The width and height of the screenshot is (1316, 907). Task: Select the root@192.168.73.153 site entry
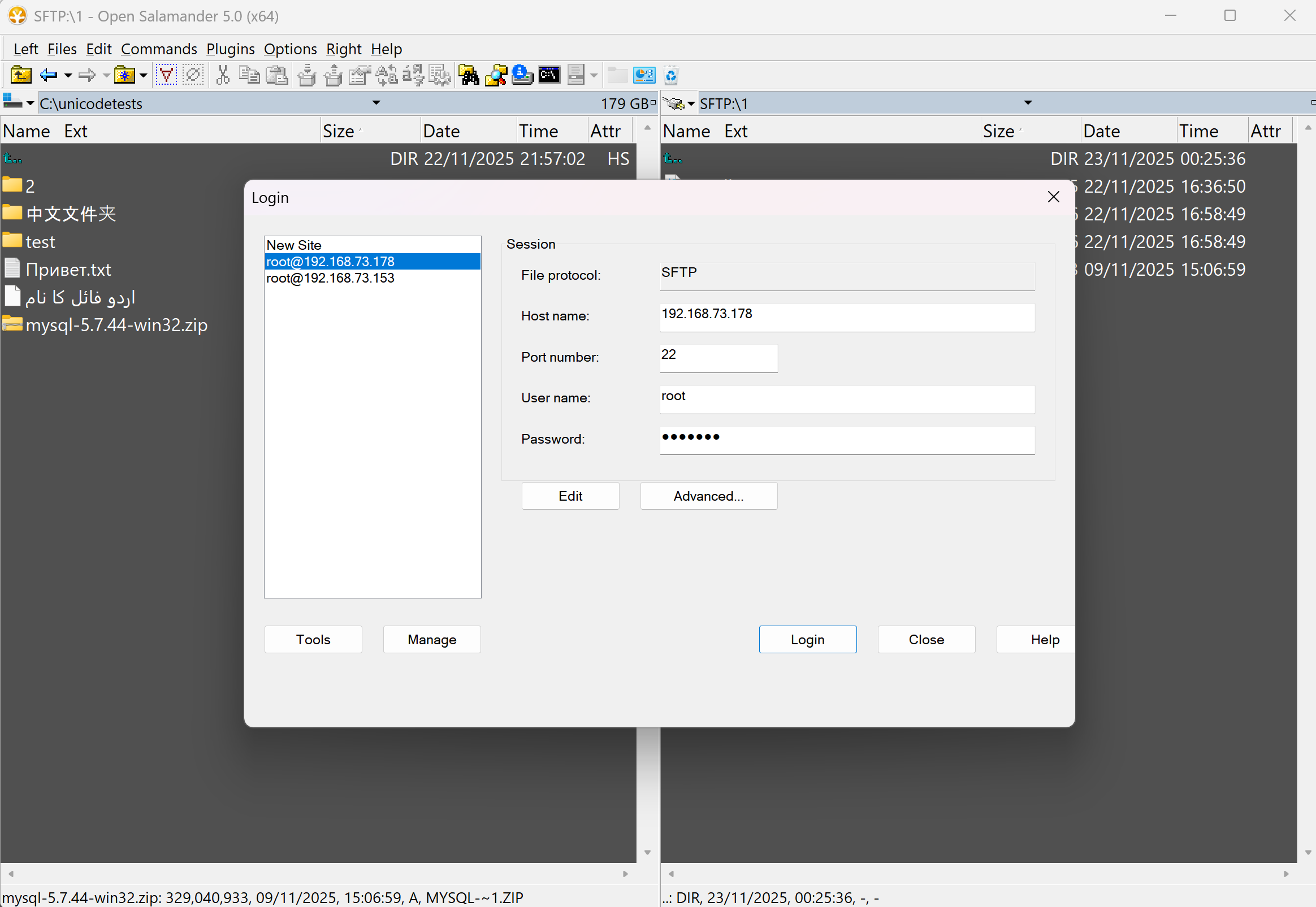[330, 278]
